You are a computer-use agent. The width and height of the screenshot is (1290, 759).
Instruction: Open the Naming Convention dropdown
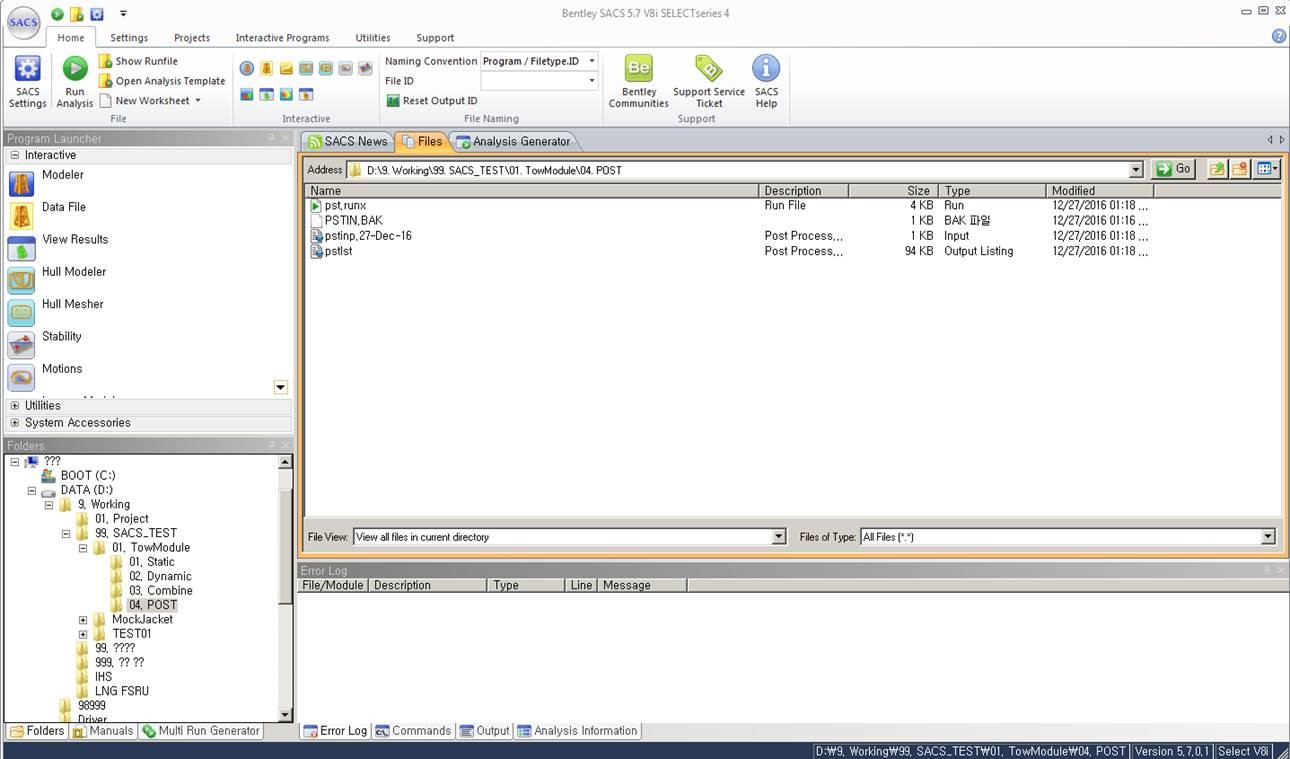(x=591, y=61)
